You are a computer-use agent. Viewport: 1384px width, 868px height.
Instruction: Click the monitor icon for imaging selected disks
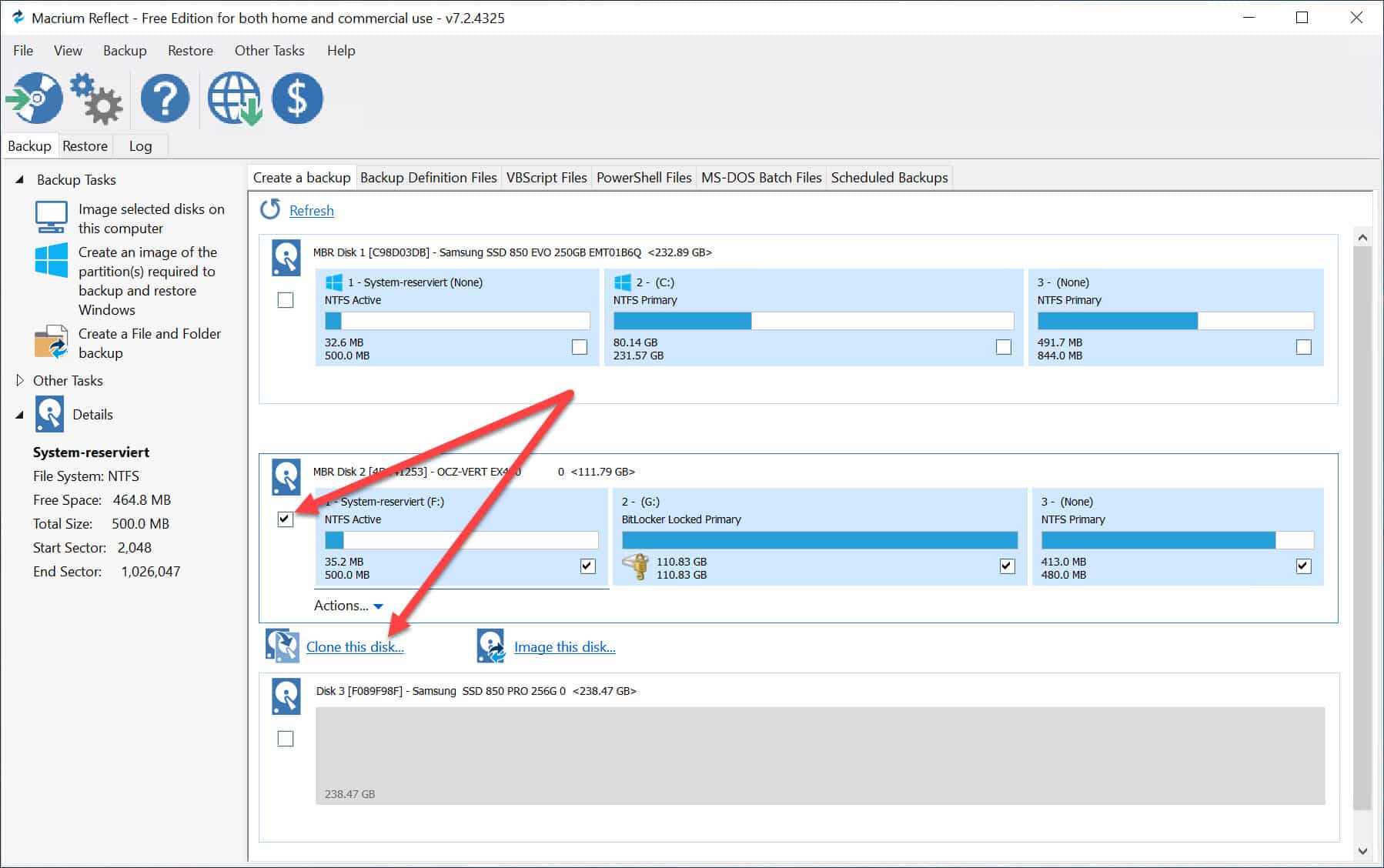coord(51,217)
